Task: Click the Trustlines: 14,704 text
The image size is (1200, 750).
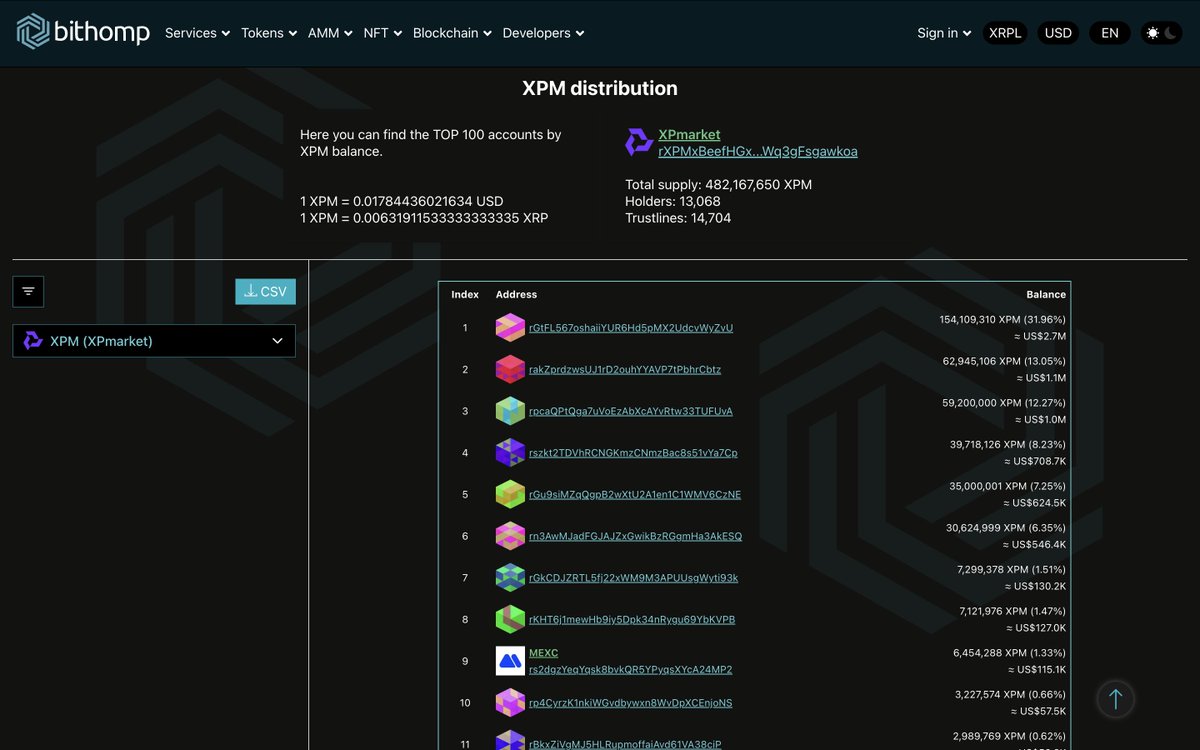Action: 678,217
